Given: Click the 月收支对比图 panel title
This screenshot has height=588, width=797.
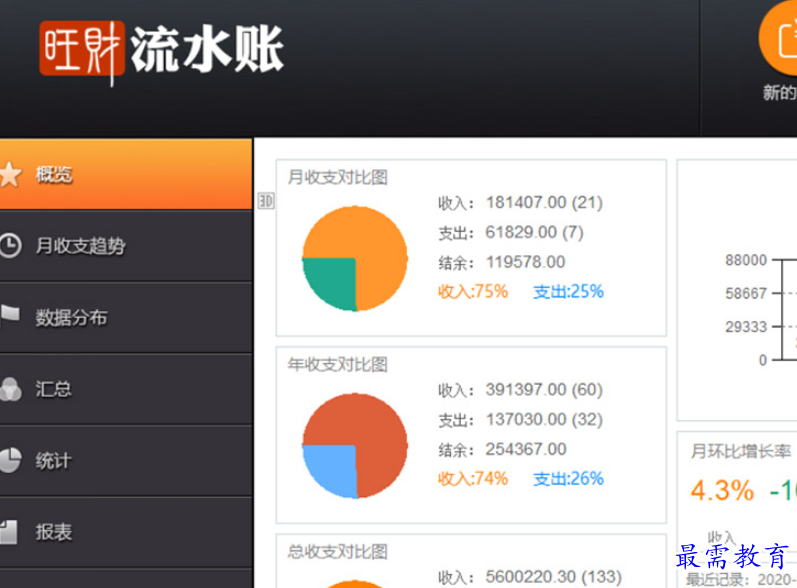Looking at the screenshot, I should 338,177.
